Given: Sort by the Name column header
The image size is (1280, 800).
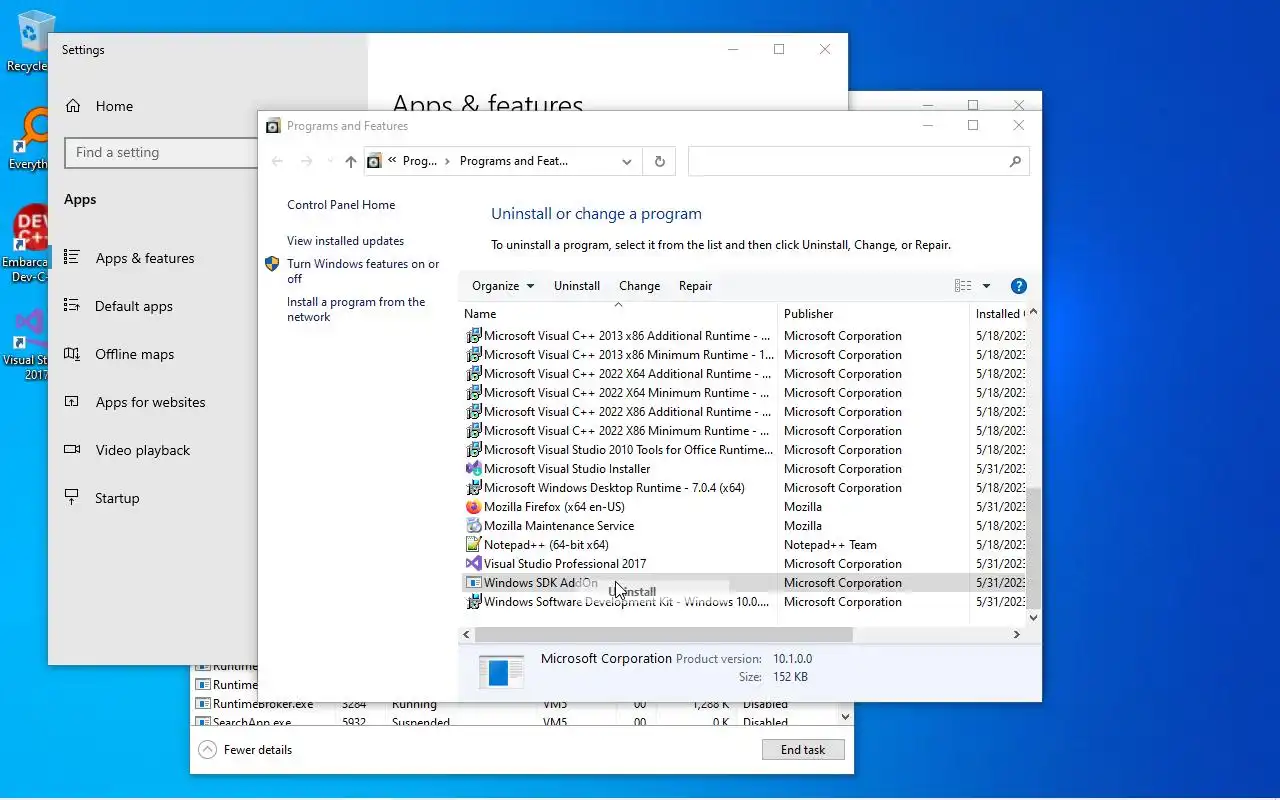Looking at the screenshot, I should [618, 314].
